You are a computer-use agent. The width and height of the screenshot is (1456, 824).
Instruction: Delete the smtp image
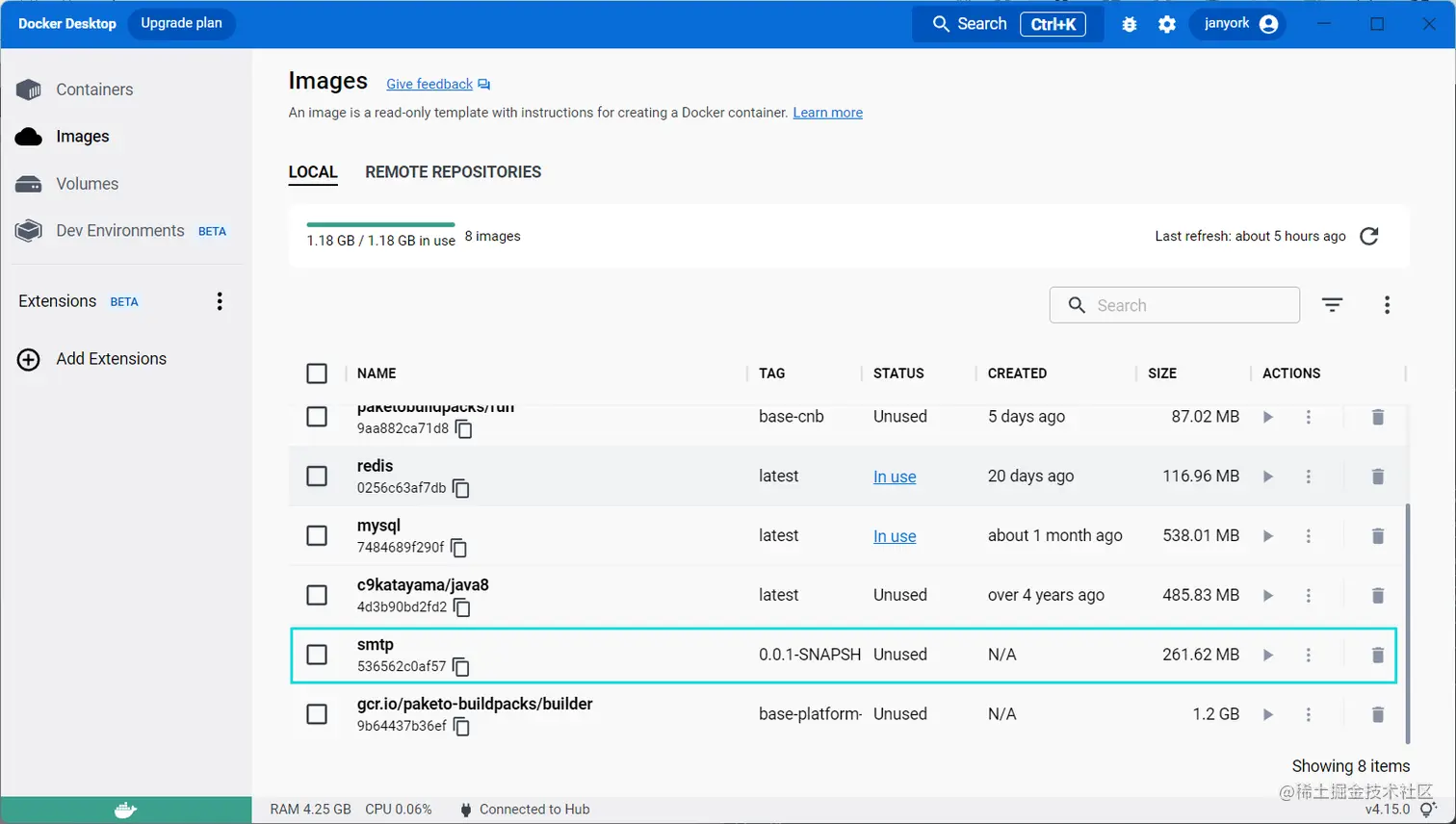[1378, 656]
